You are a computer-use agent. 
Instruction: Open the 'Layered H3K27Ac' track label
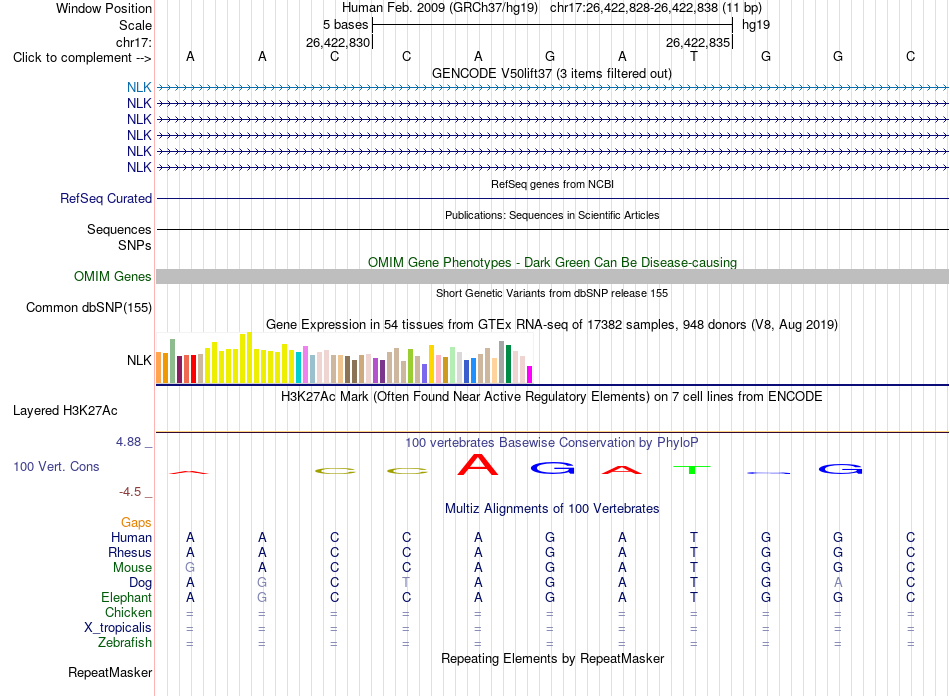click(x=65, y=410)
